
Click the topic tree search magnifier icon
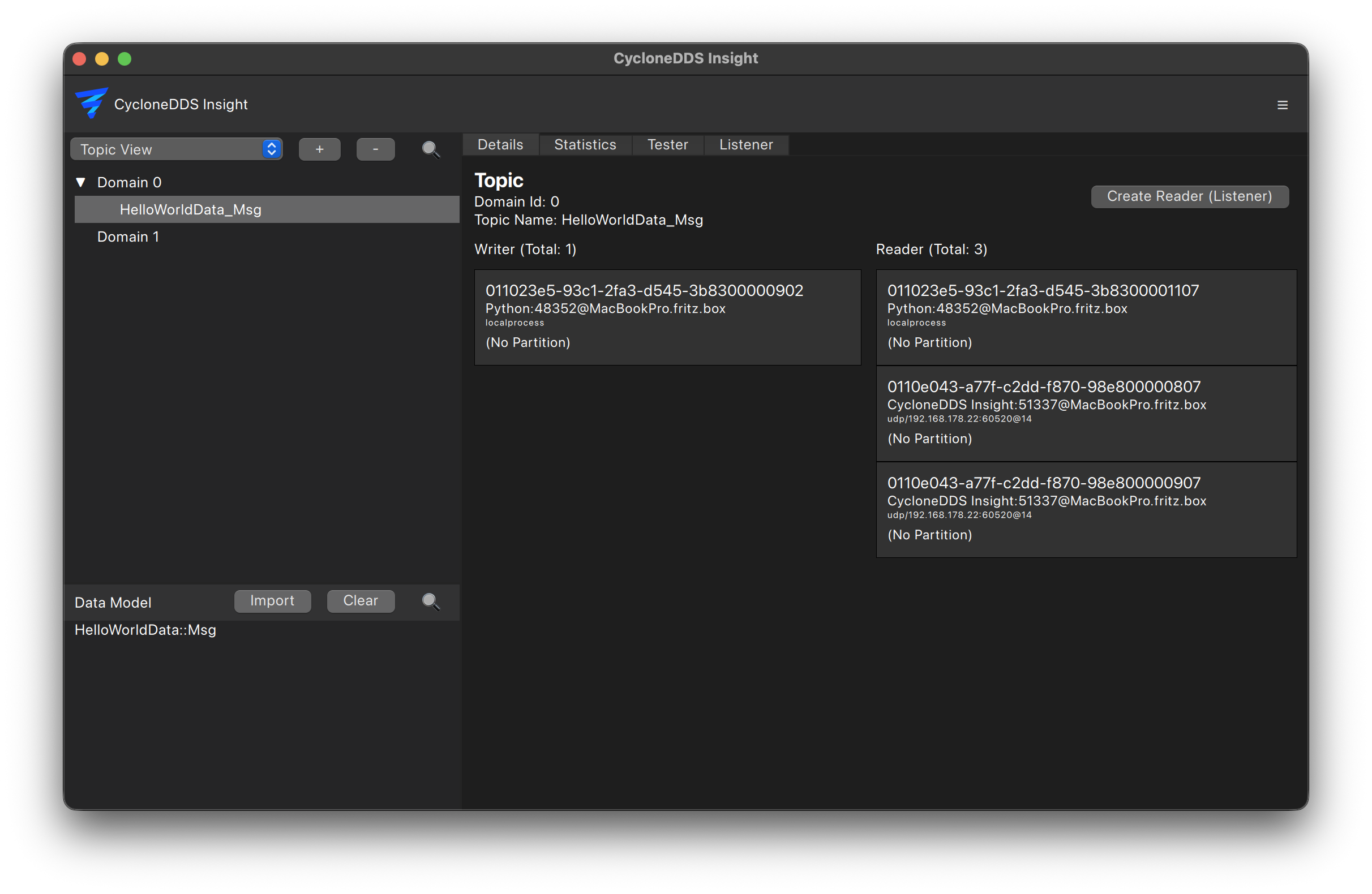430,150
